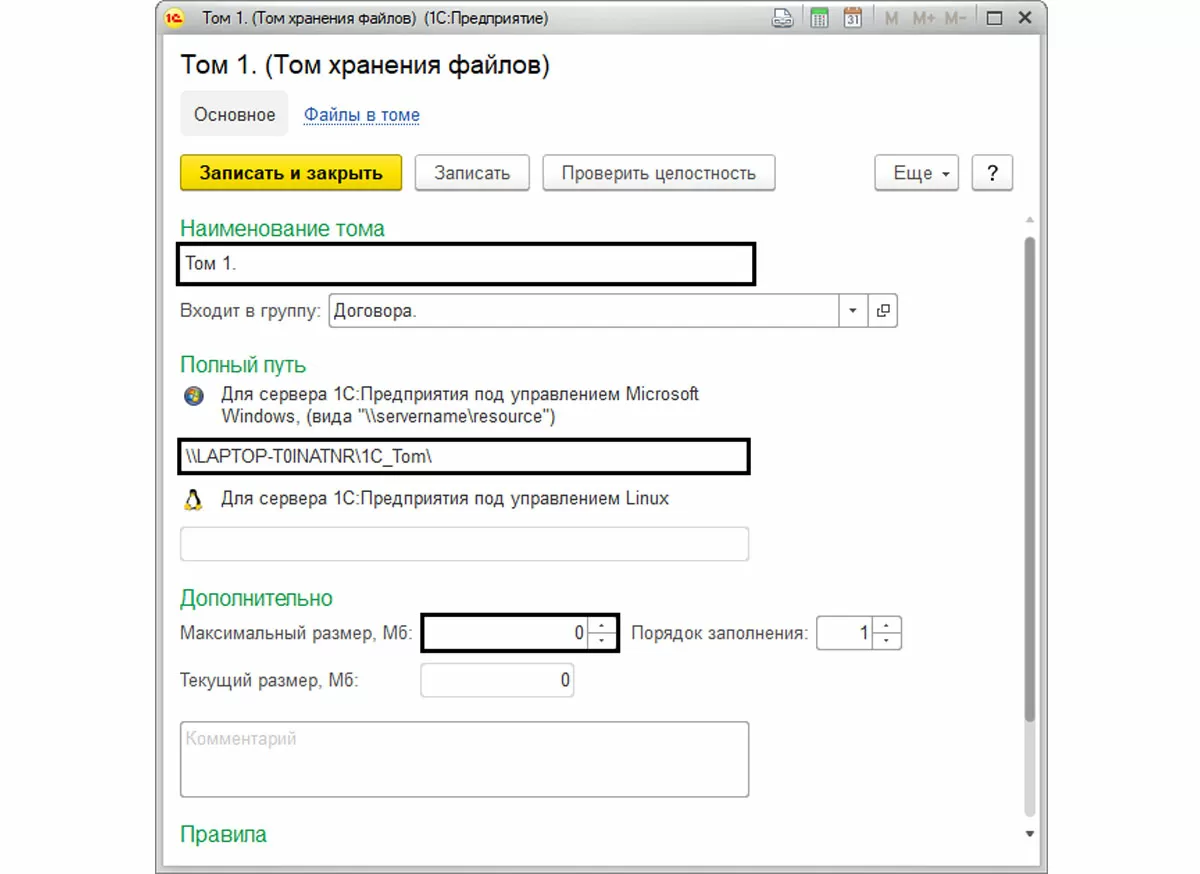Image resolution: width=1200 pixels, height=874 pixels.
Task: Decrease Максимальный размер with the down arrow
Action: [602, 640]
